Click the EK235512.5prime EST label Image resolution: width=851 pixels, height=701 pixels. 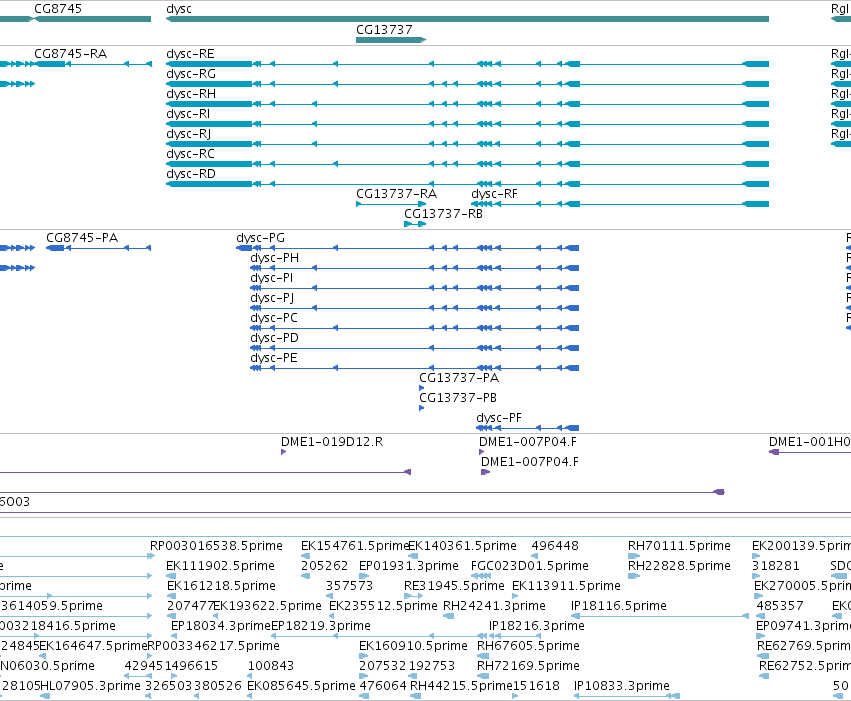(x=383, y=606)
